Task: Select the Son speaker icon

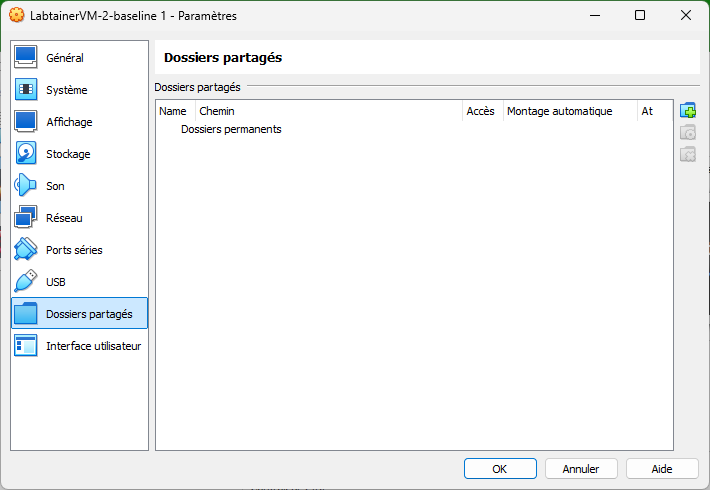Action: (26, 186)
